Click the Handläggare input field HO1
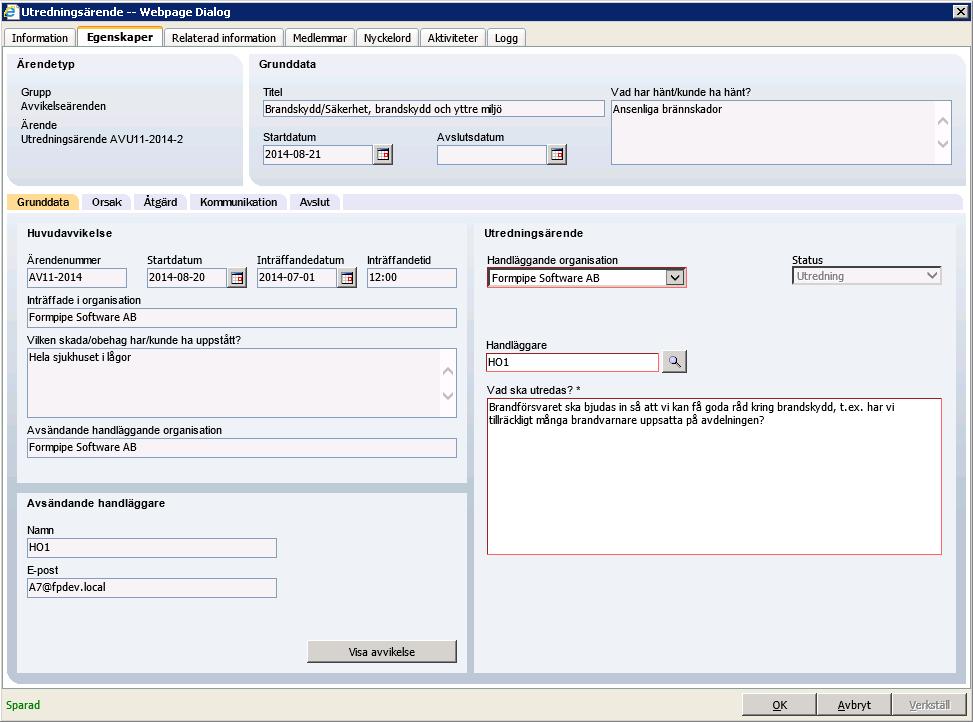The height and width of the screenshot is (722, 973). click(x=572, y=362)
